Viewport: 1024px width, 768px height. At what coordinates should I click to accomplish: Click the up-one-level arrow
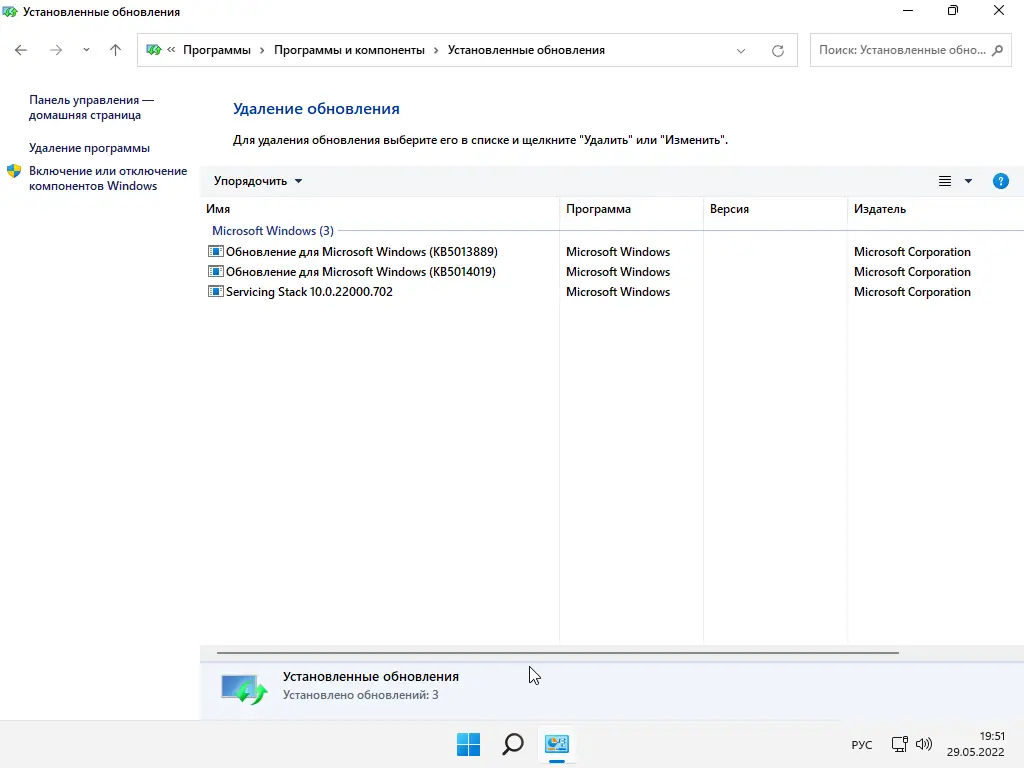(114, 49)
